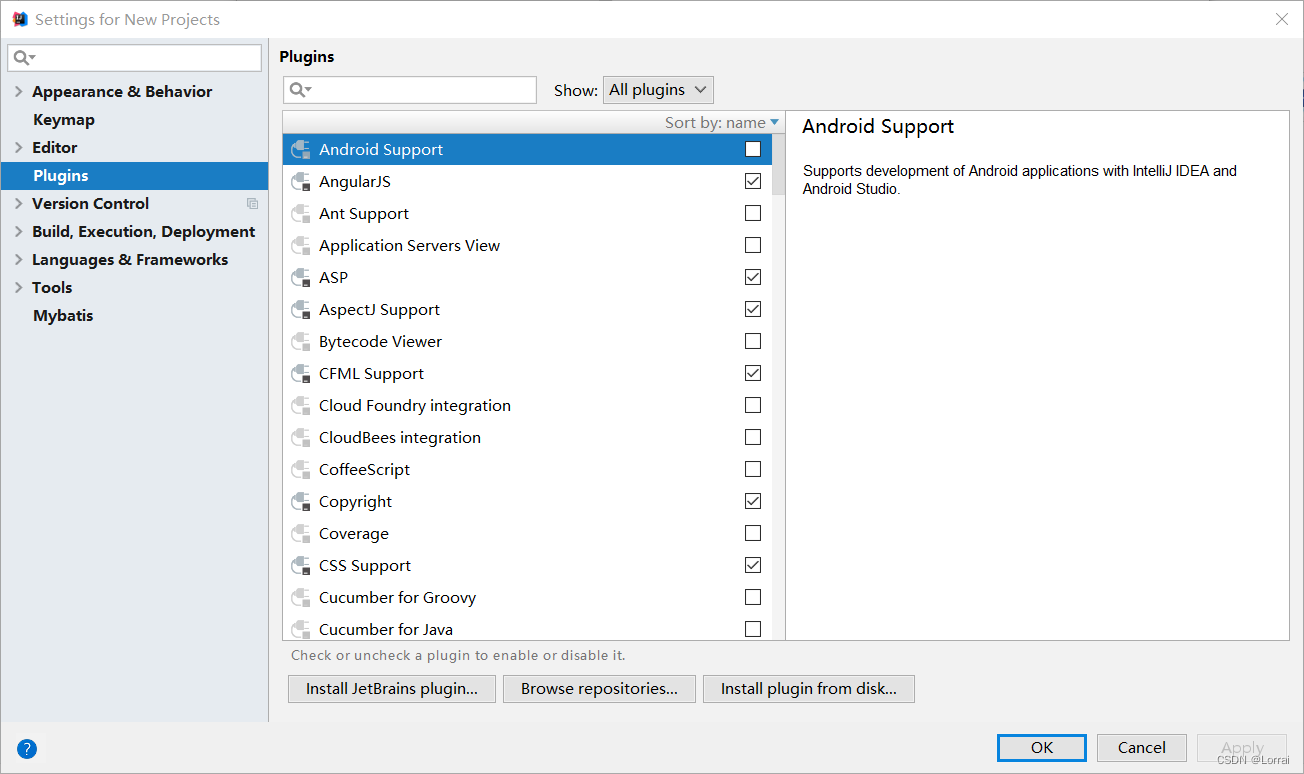Click the Copyright plugin icon
The width and height of the screenshot is (1304, 774).
point(300,502)
